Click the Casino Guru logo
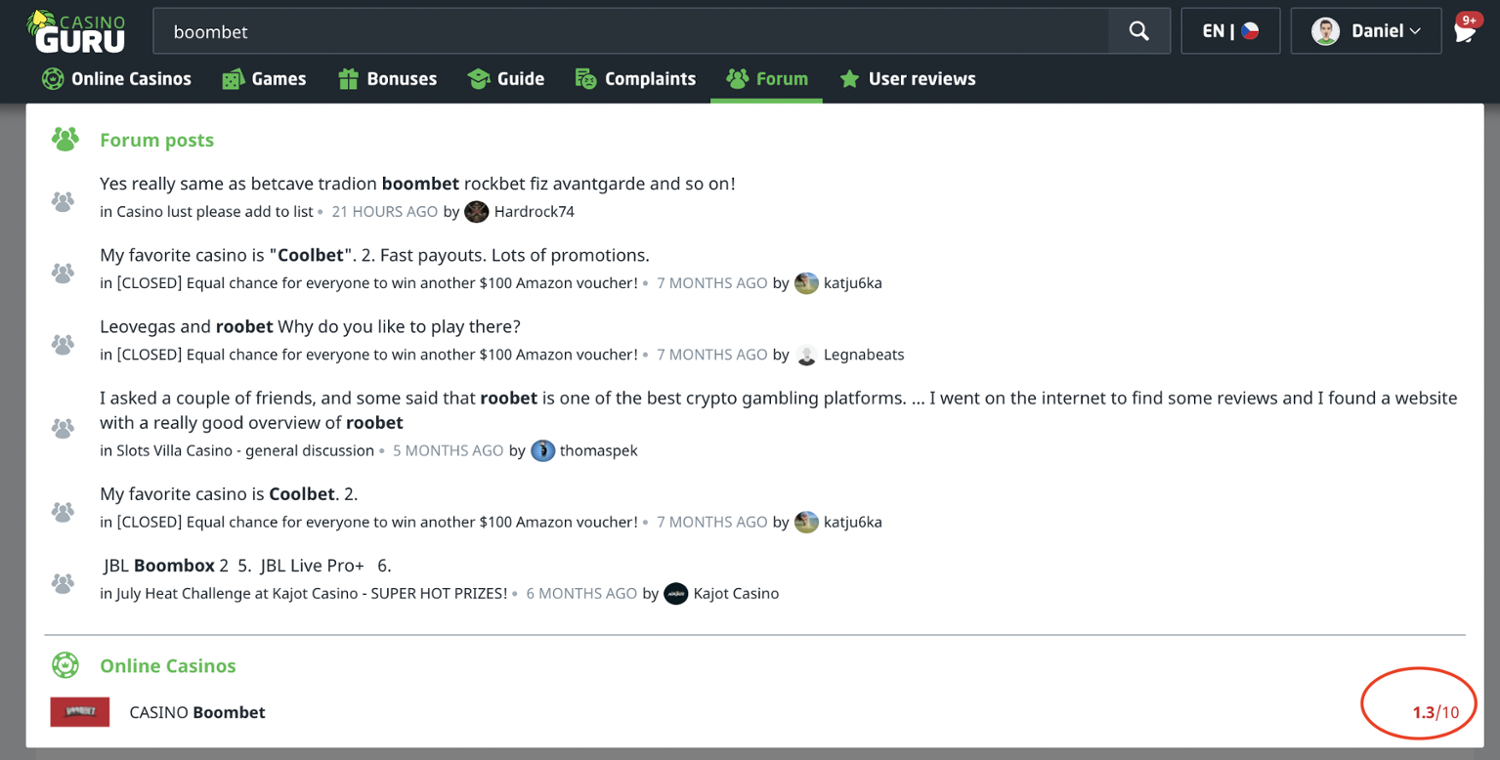Viewport: 1500px width, 760px height. tap(76, 31)
